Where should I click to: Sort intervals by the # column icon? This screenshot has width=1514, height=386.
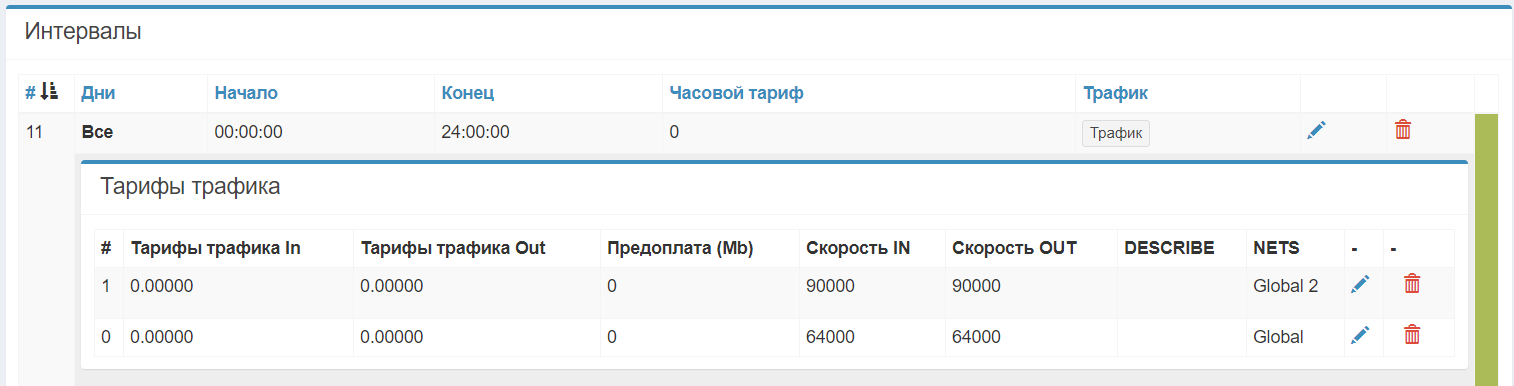click(49, 92)
